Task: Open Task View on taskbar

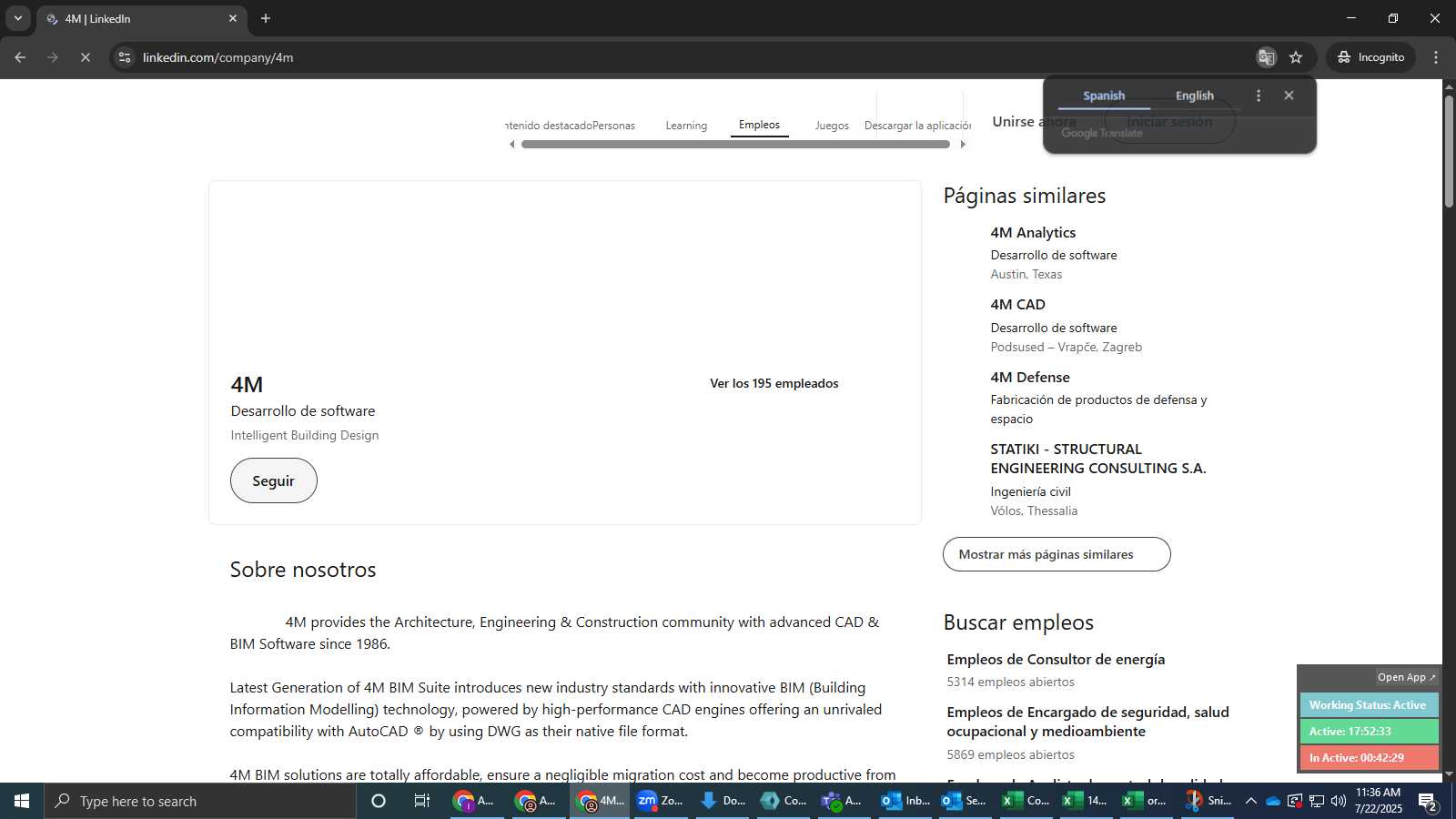Action: [x=422, y=801]
